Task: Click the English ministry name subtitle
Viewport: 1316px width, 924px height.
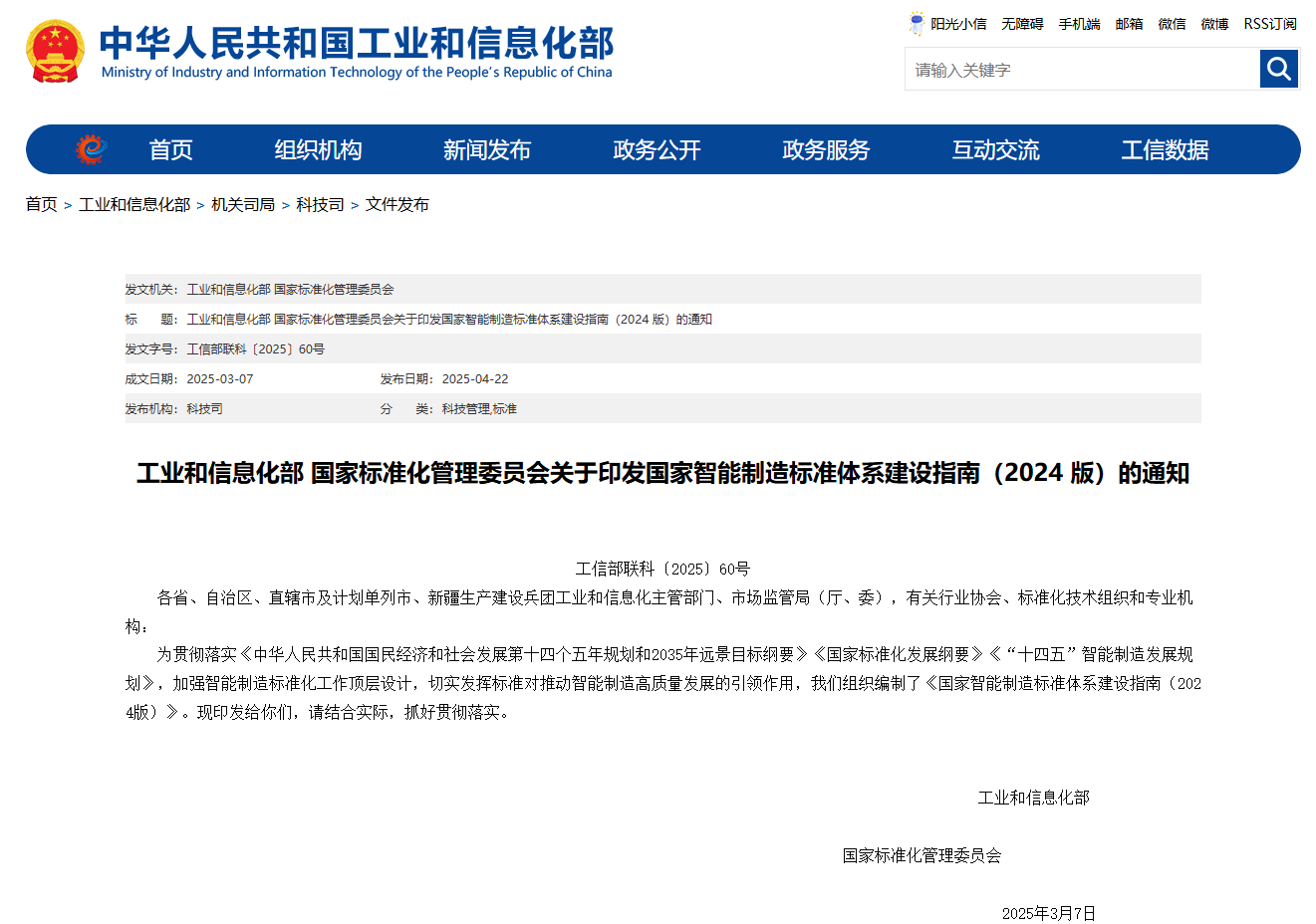Action: click(357, 73)
